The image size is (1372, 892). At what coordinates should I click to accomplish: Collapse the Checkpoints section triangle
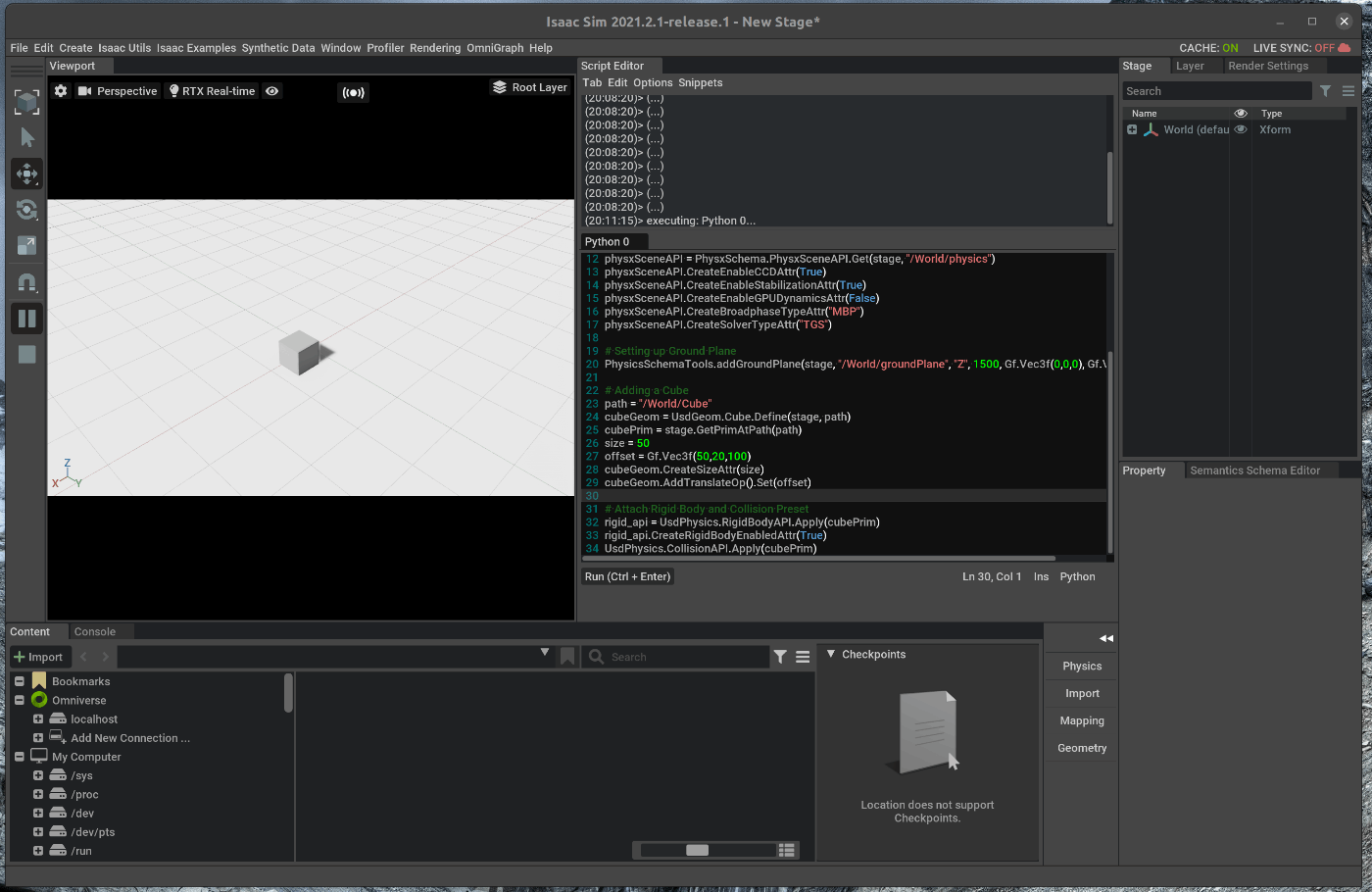click(831, 654)
